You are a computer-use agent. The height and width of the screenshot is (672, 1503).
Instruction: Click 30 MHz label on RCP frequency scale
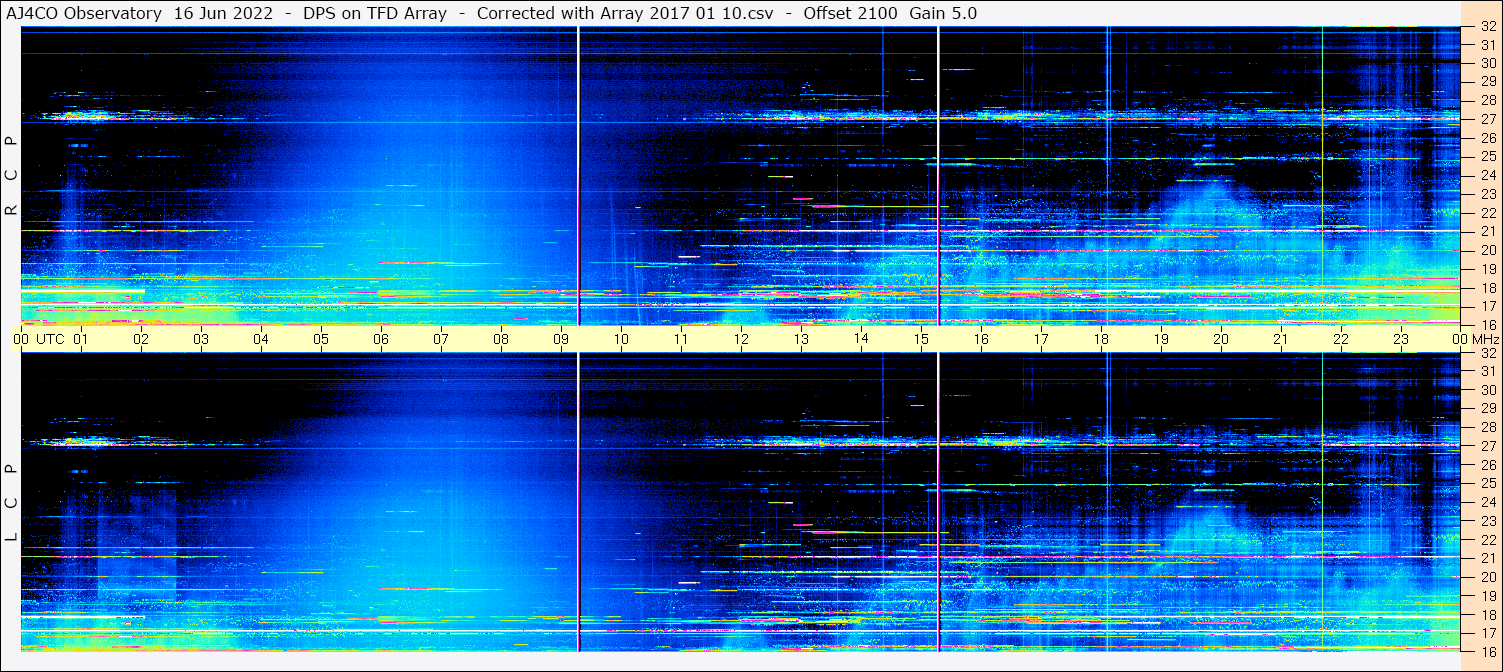pos(1487,62)
